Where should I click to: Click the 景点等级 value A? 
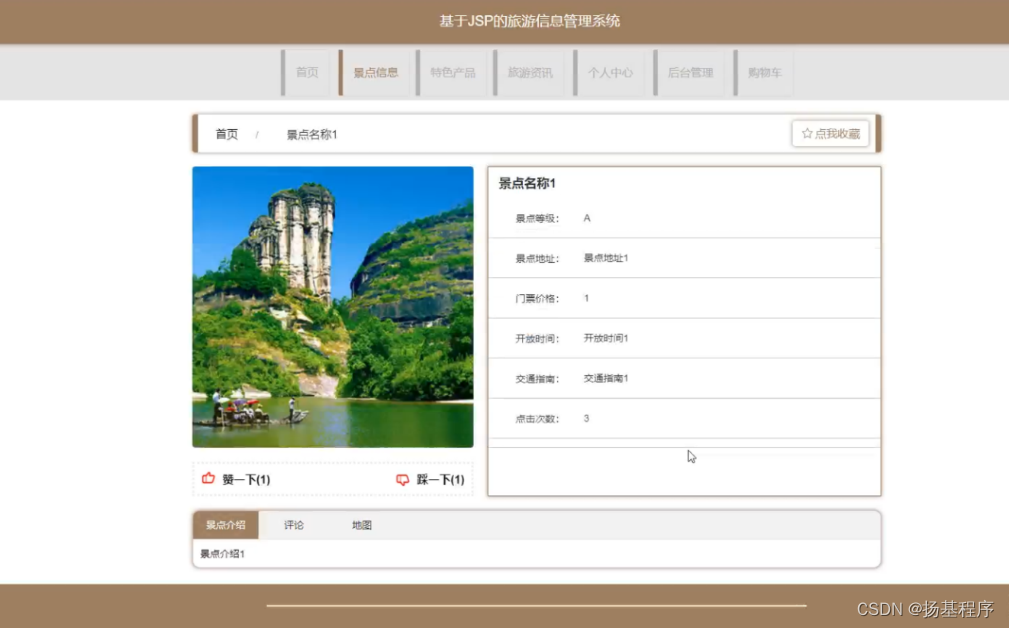(x=587, y=218)
